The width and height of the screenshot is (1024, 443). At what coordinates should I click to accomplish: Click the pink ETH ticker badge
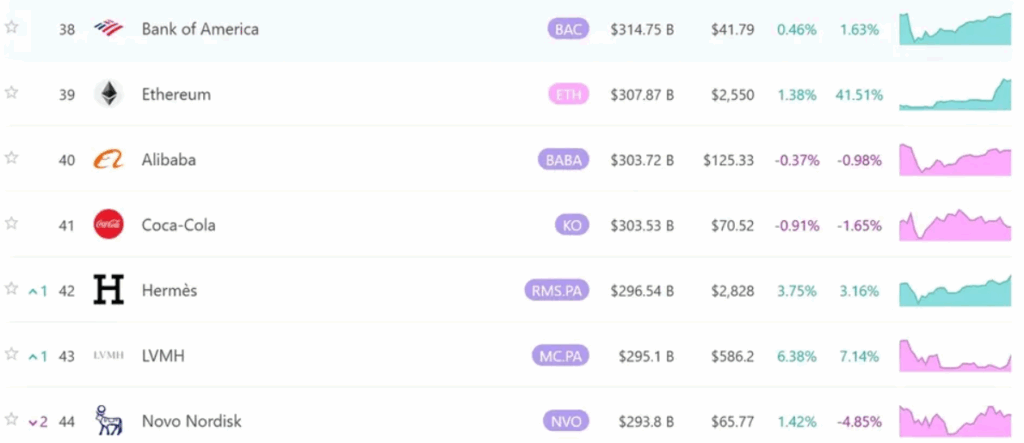coord(568,95)
